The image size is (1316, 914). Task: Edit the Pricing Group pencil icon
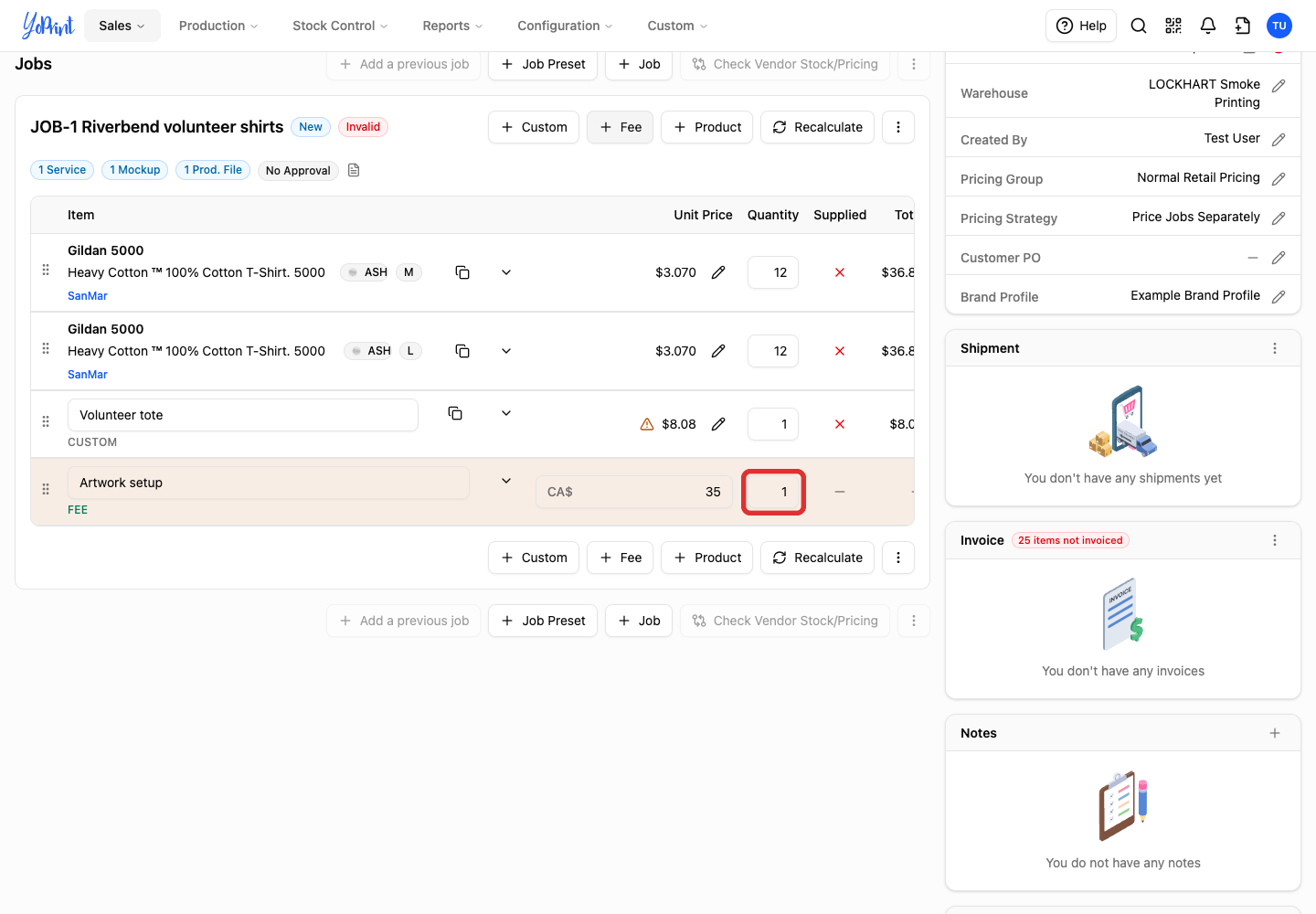[1279, 179]
